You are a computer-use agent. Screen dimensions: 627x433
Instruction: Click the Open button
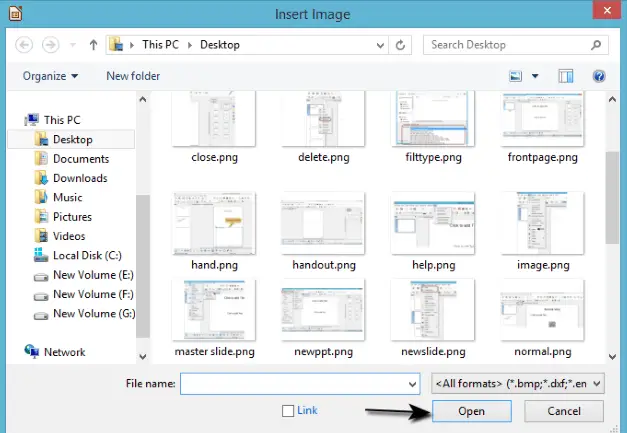472,411
